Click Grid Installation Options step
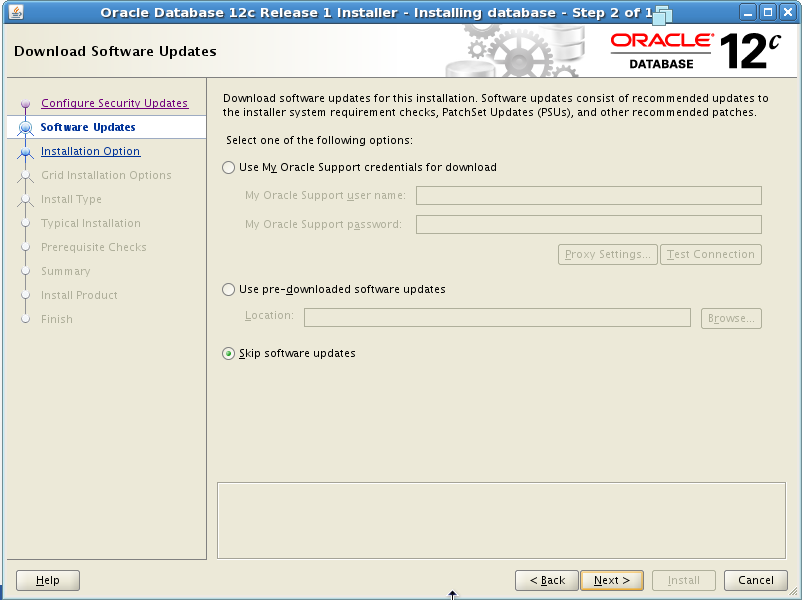Screen dimensions: 802x600 click(106, 175)
